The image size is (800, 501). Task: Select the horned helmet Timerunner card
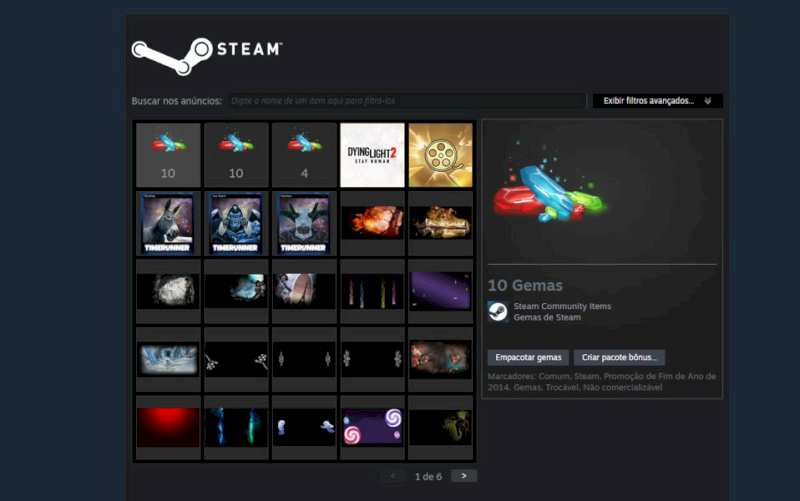pyautogui.click(x=304, y=223)
